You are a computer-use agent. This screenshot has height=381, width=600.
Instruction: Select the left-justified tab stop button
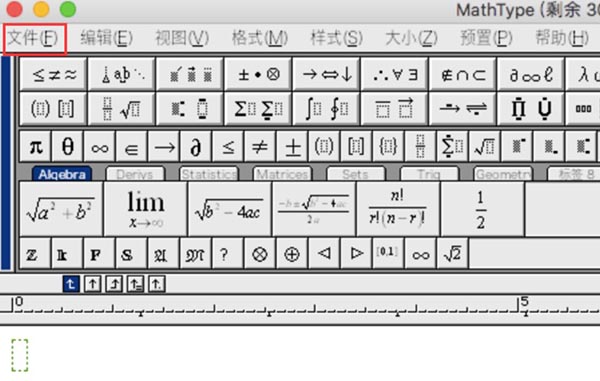[71, 284]
